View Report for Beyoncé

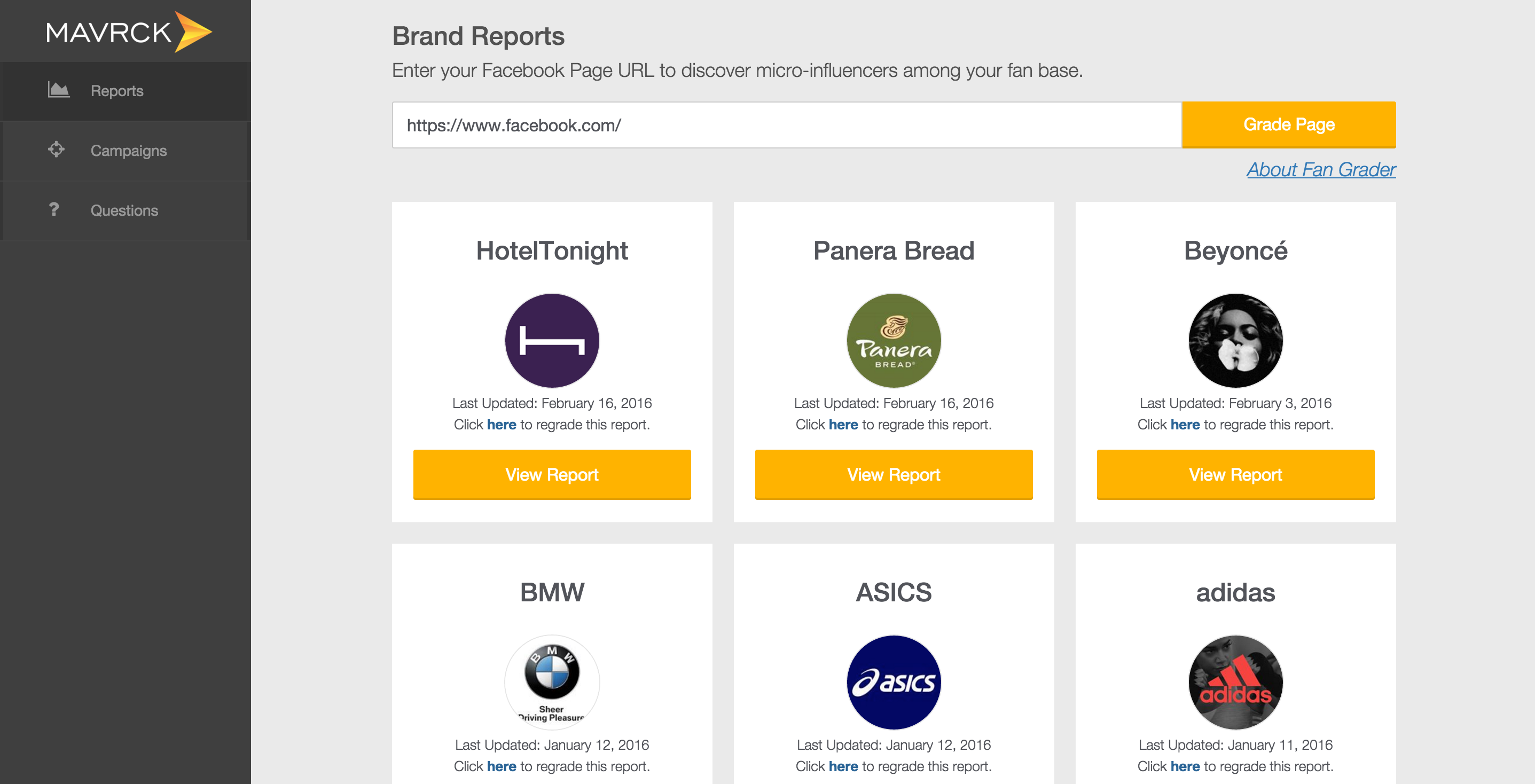1235,474
